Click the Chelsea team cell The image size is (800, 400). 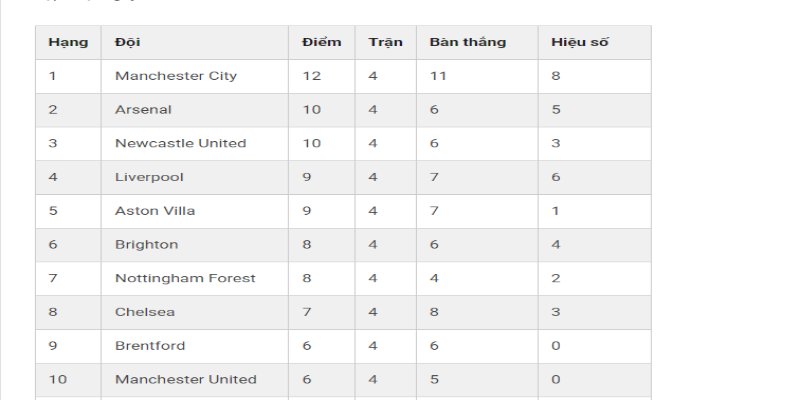[x=194, y=312]
